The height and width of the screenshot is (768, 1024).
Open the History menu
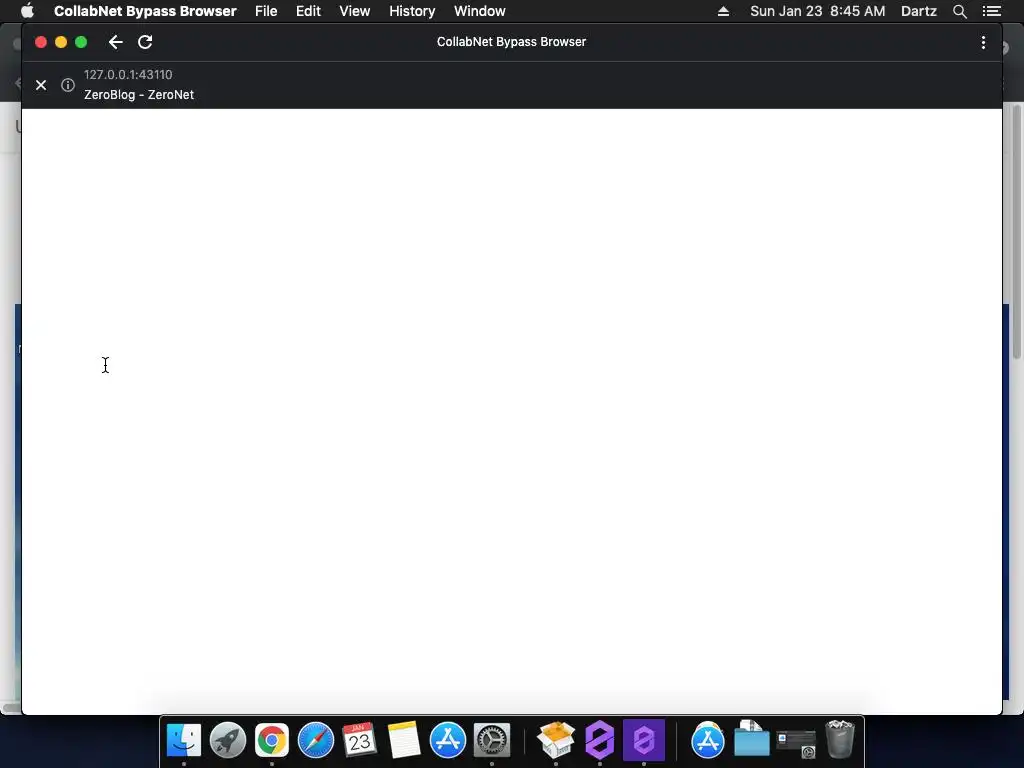coord(412,11)
